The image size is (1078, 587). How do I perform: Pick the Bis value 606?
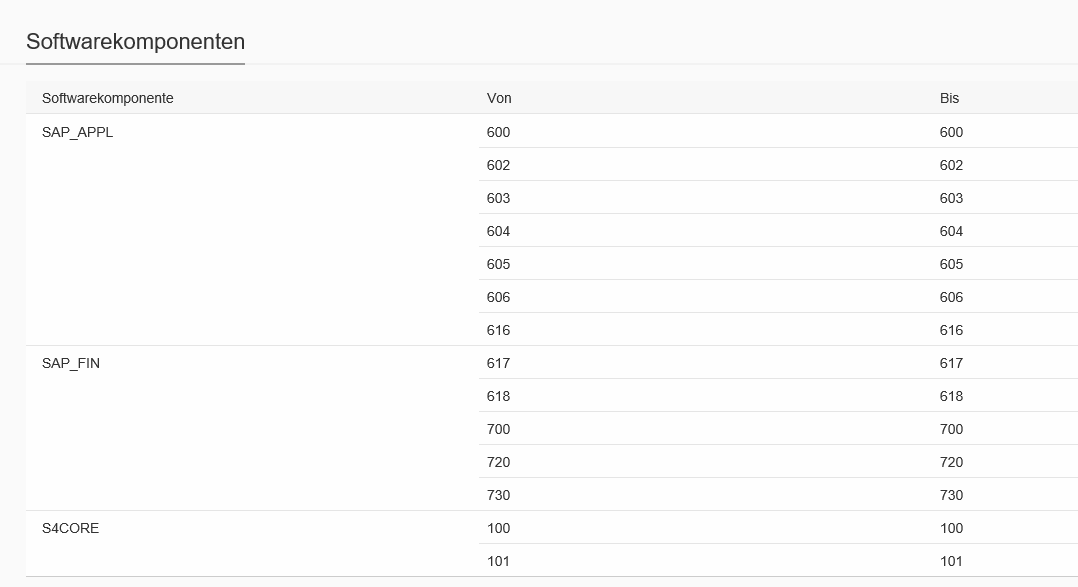point(951,297)
